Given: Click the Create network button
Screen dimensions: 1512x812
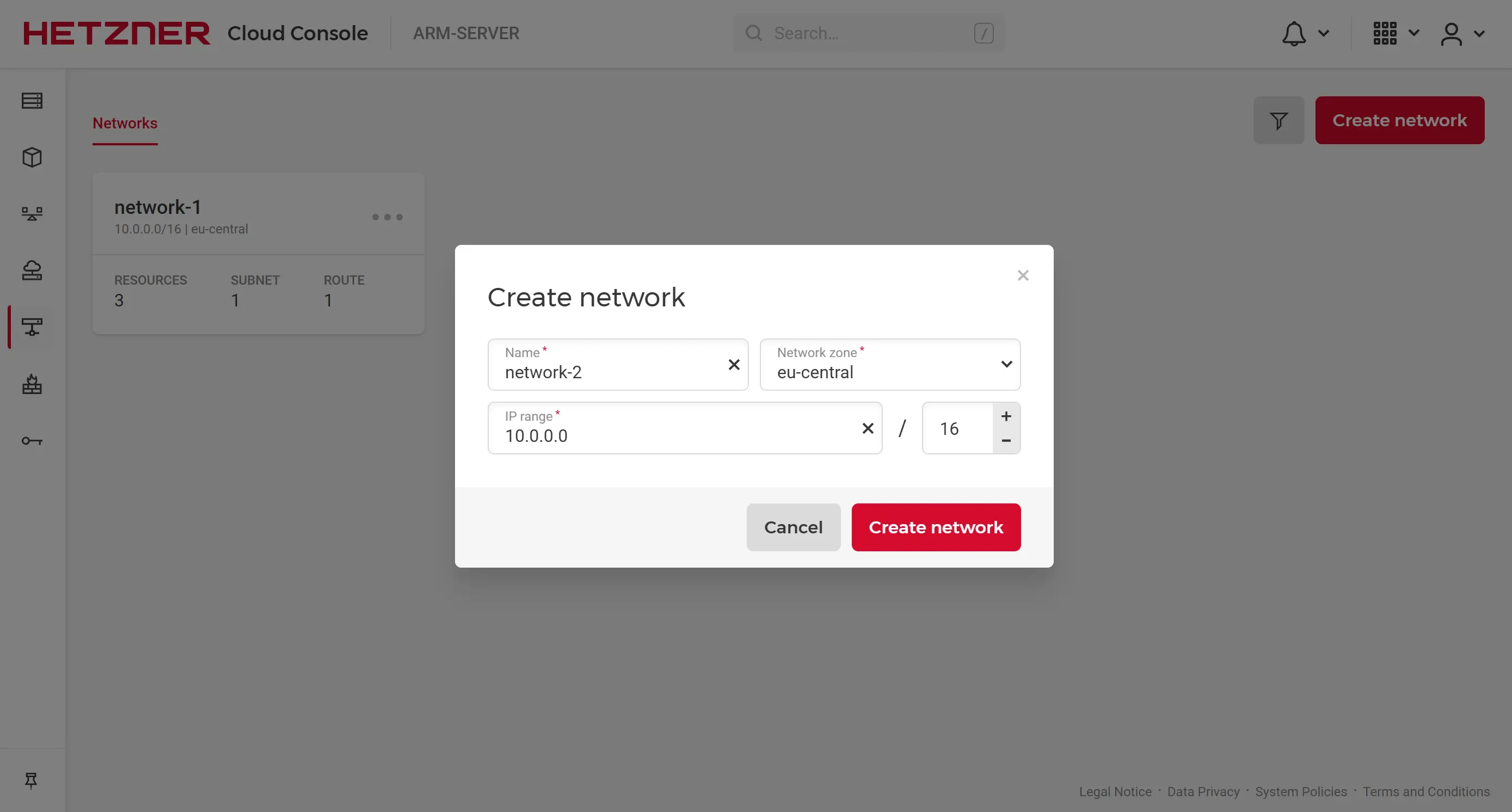Looking at the screenshot, I should coord(936,527).
